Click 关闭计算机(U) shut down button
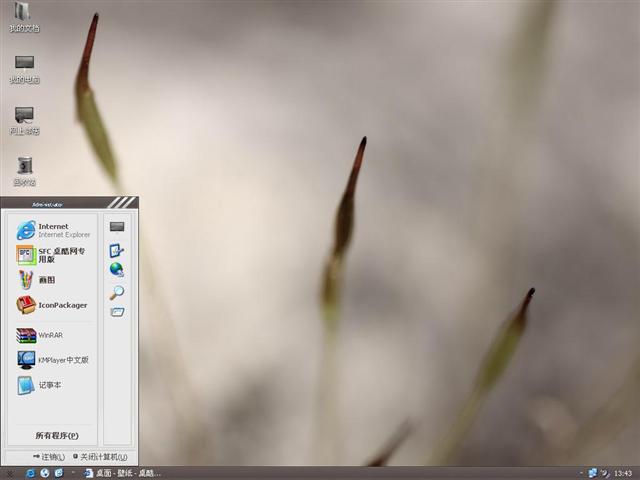 click(x=100, y=457)
